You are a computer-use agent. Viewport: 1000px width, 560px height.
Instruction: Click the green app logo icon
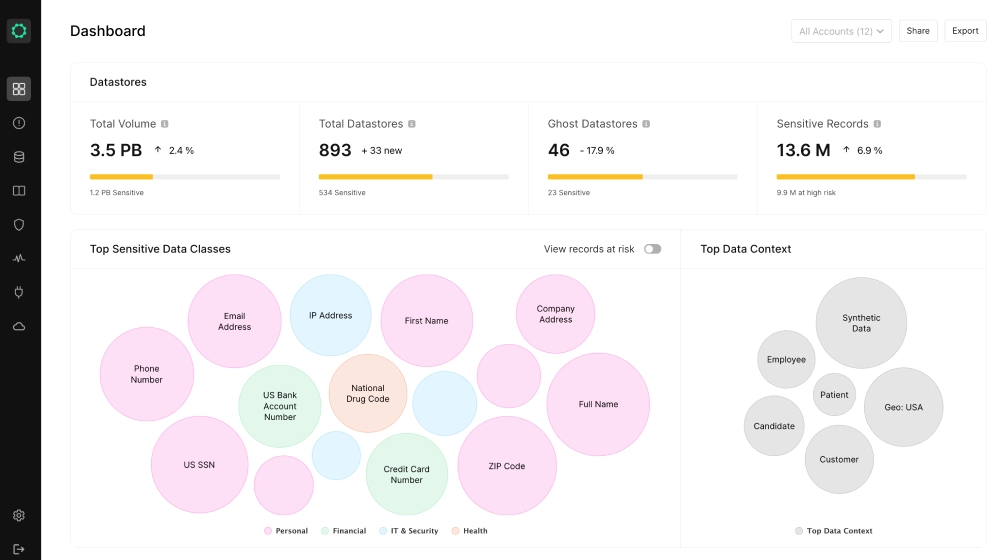coord(19,31)
